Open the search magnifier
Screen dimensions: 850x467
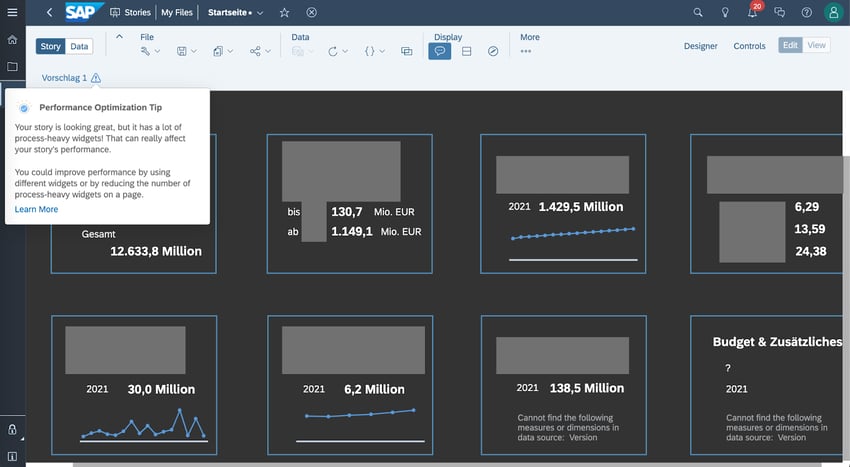click(698, 12)
